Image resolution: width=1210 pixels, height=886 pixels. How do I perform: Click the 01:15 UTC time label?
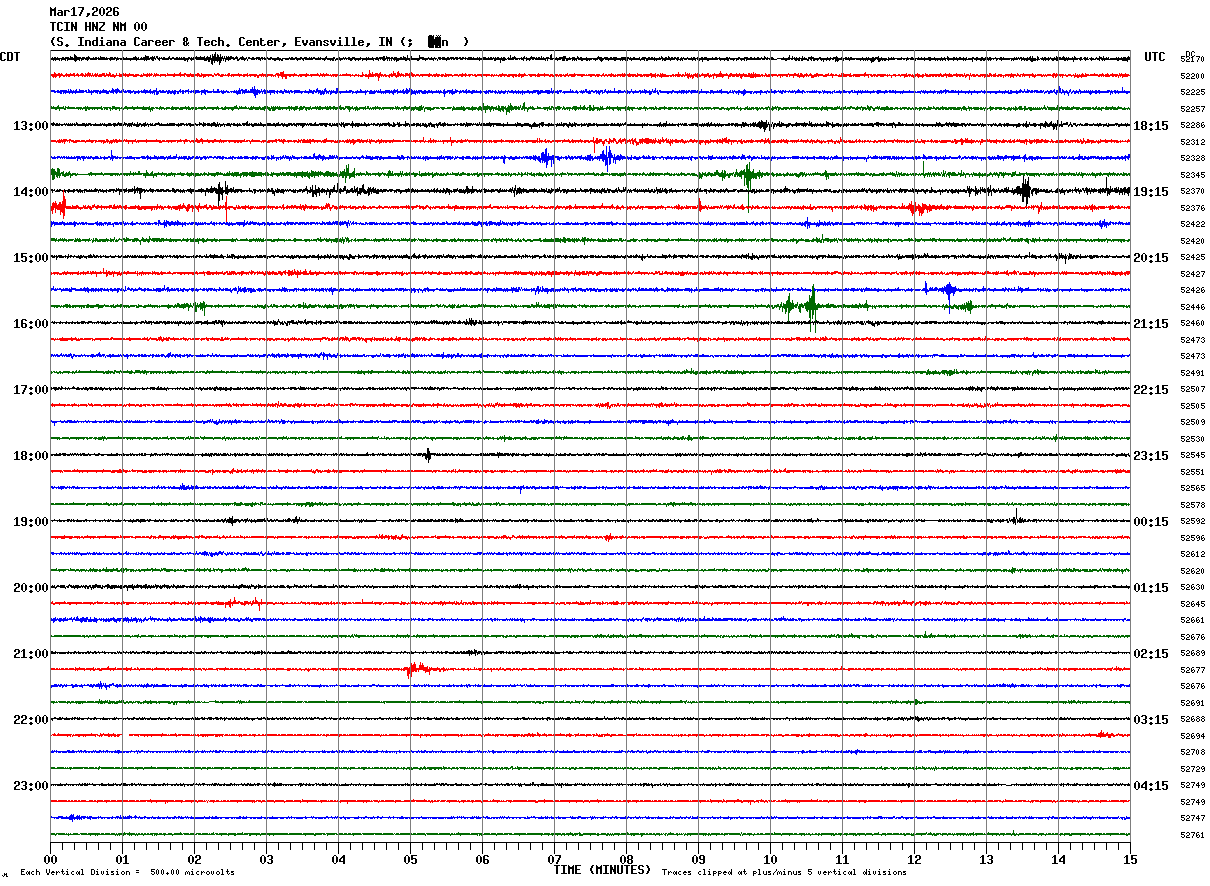point(1151,588)
